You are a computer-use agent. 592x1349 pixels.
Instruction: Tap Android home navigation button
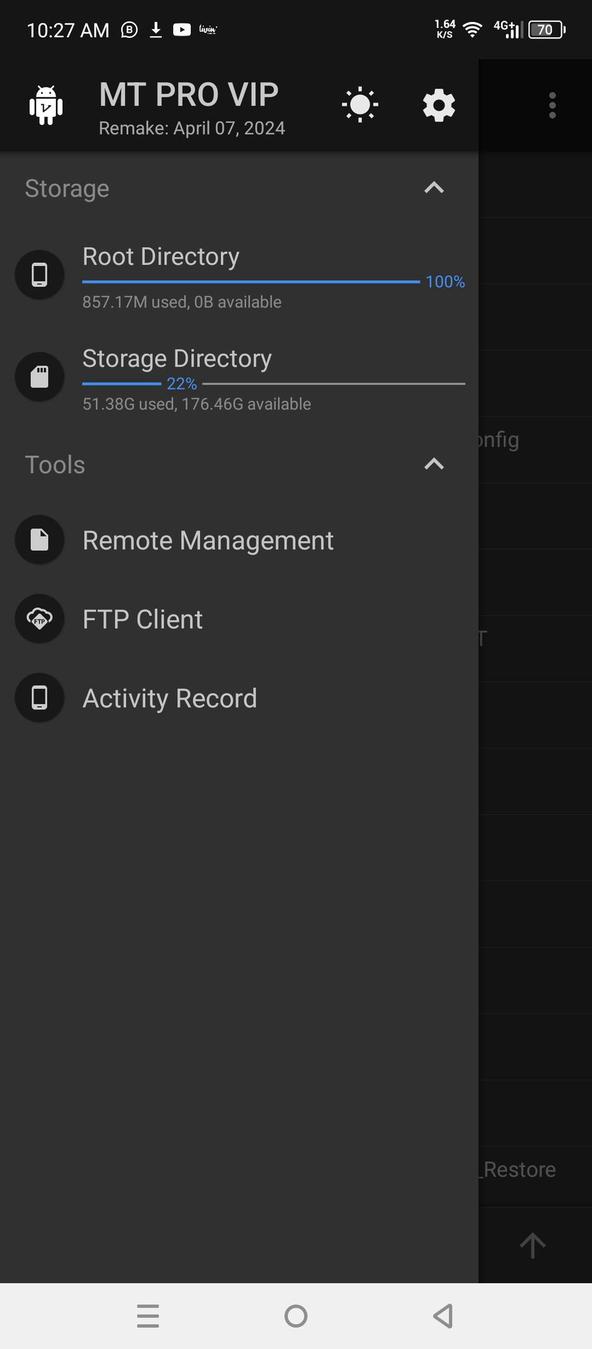coord(296,1316)
